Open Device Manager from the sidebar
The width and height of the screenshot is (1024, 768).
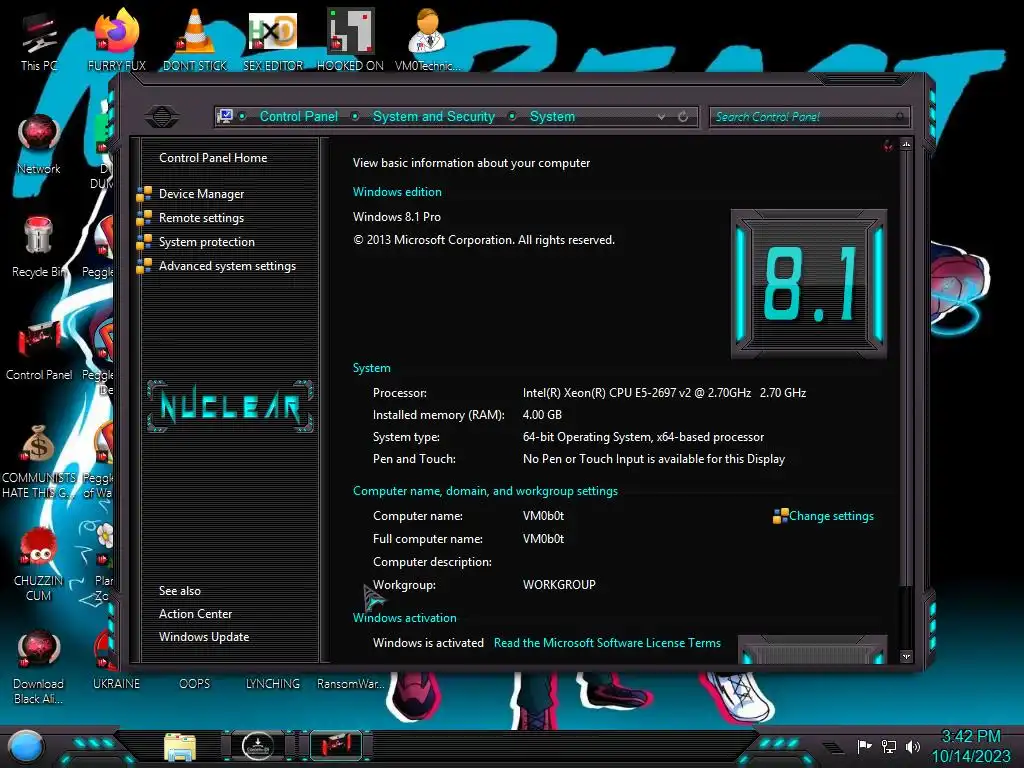tap(201, 194)
